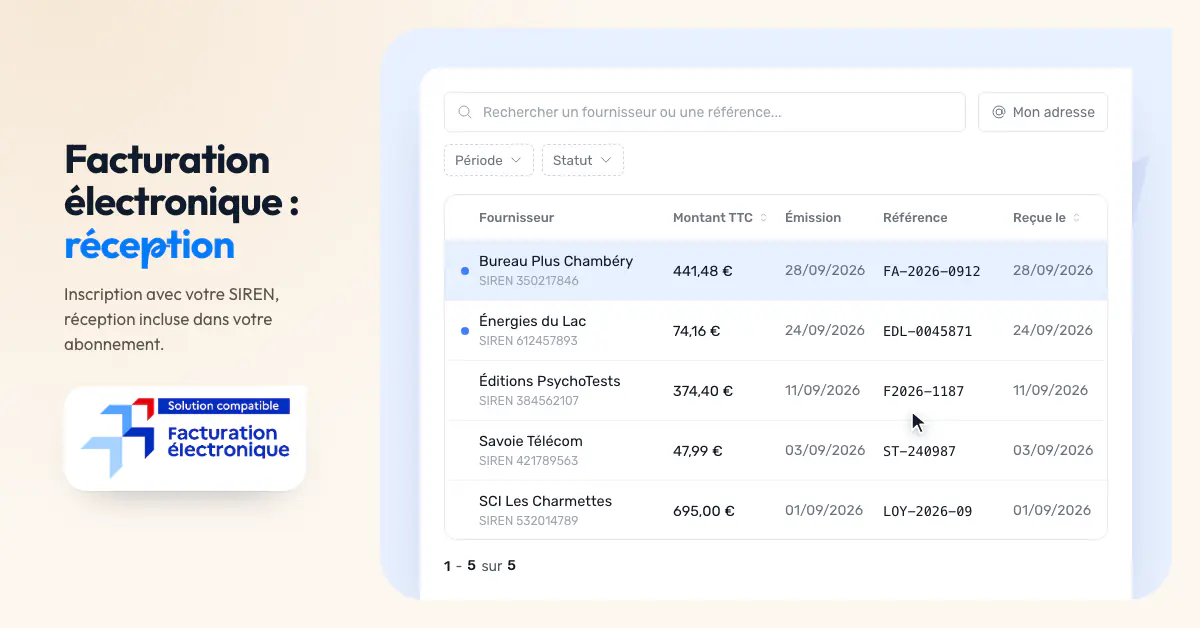This screenshot has height=628, width=1200.
Task: Click the 441,48 € amount
Action: (x=703, y=271)
